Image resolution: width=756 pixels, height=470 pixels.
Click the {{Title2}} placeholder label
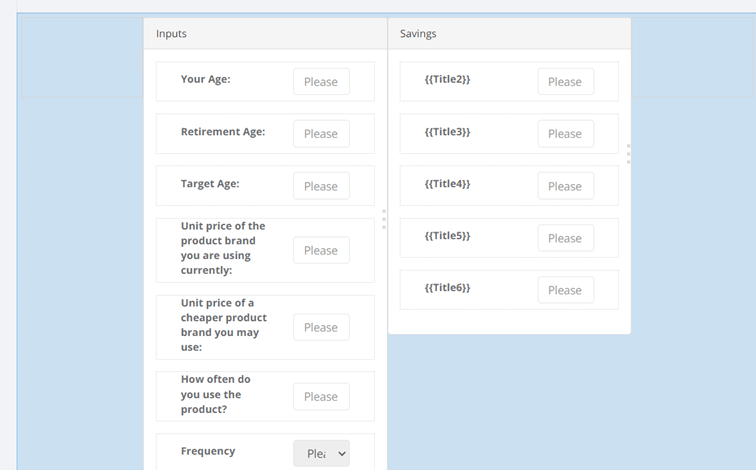coord(447,79)
